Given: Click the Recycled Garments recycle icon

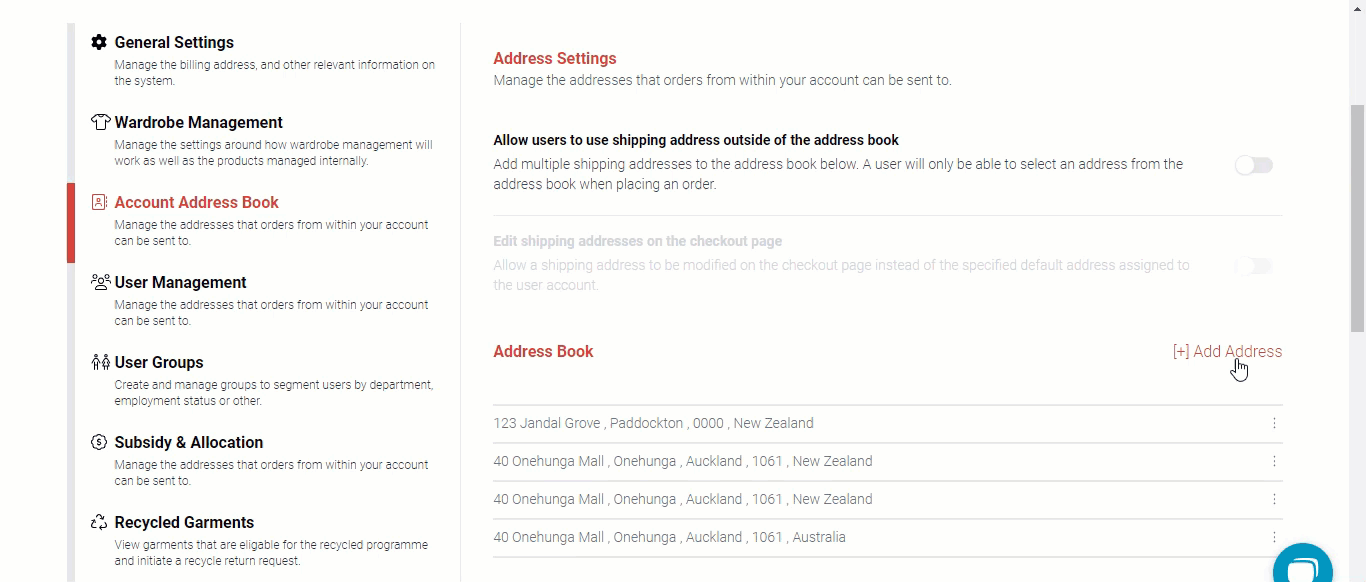Looking at the screenshot, I should [x=99, y=522].
